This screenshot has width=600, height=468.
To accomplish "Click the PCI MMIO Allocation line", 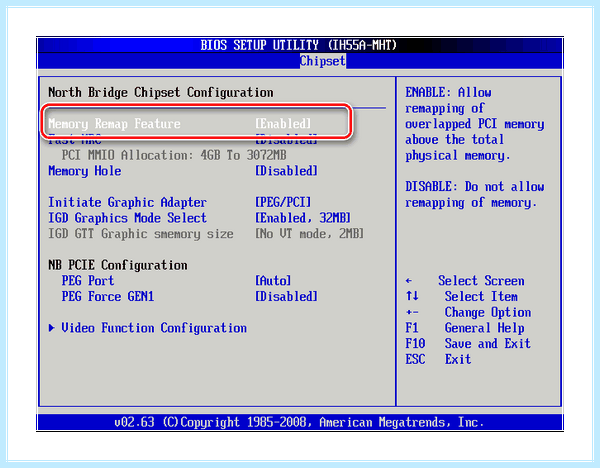I will 174,155.
